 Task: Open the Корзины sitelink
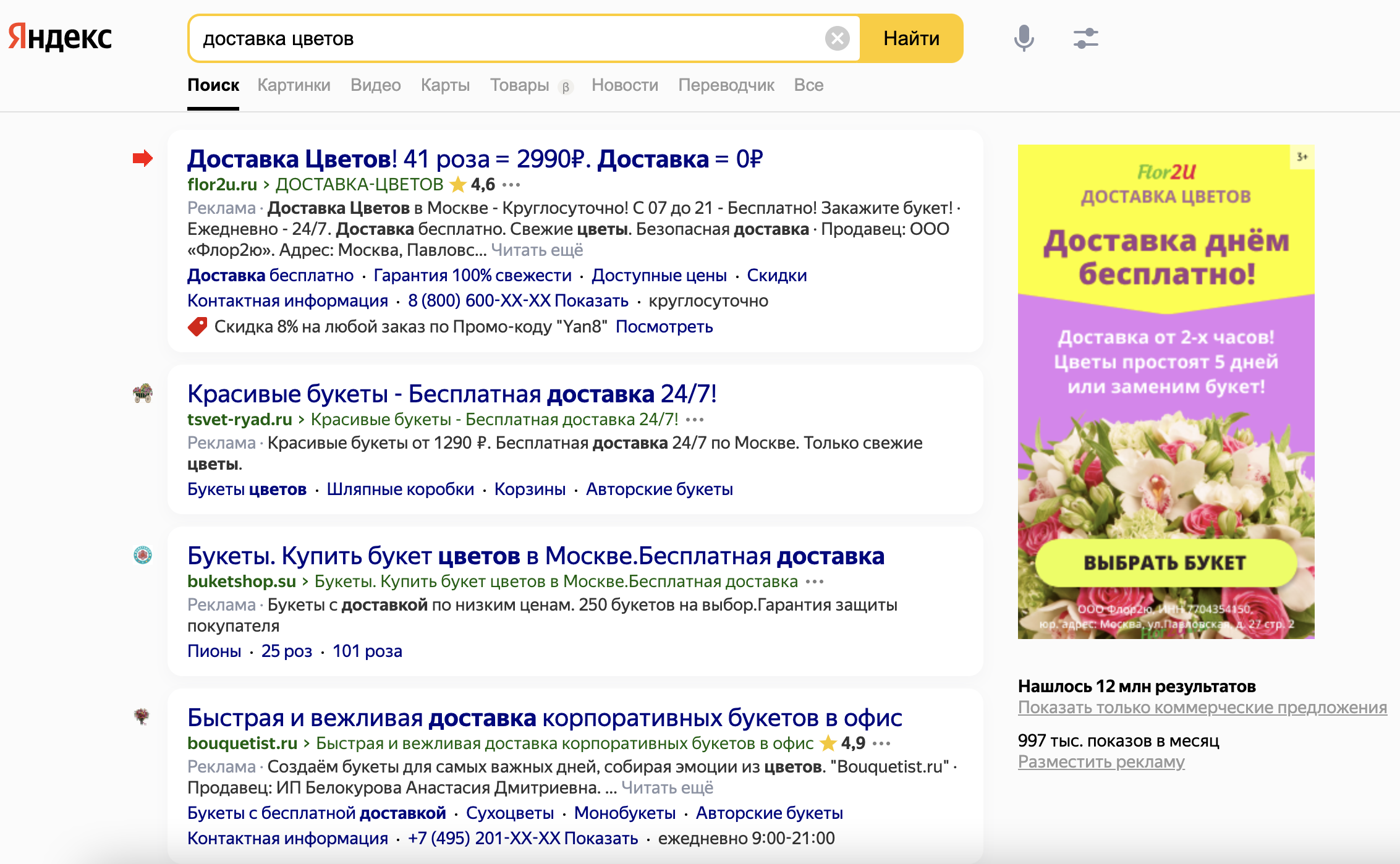click(530, 489)
